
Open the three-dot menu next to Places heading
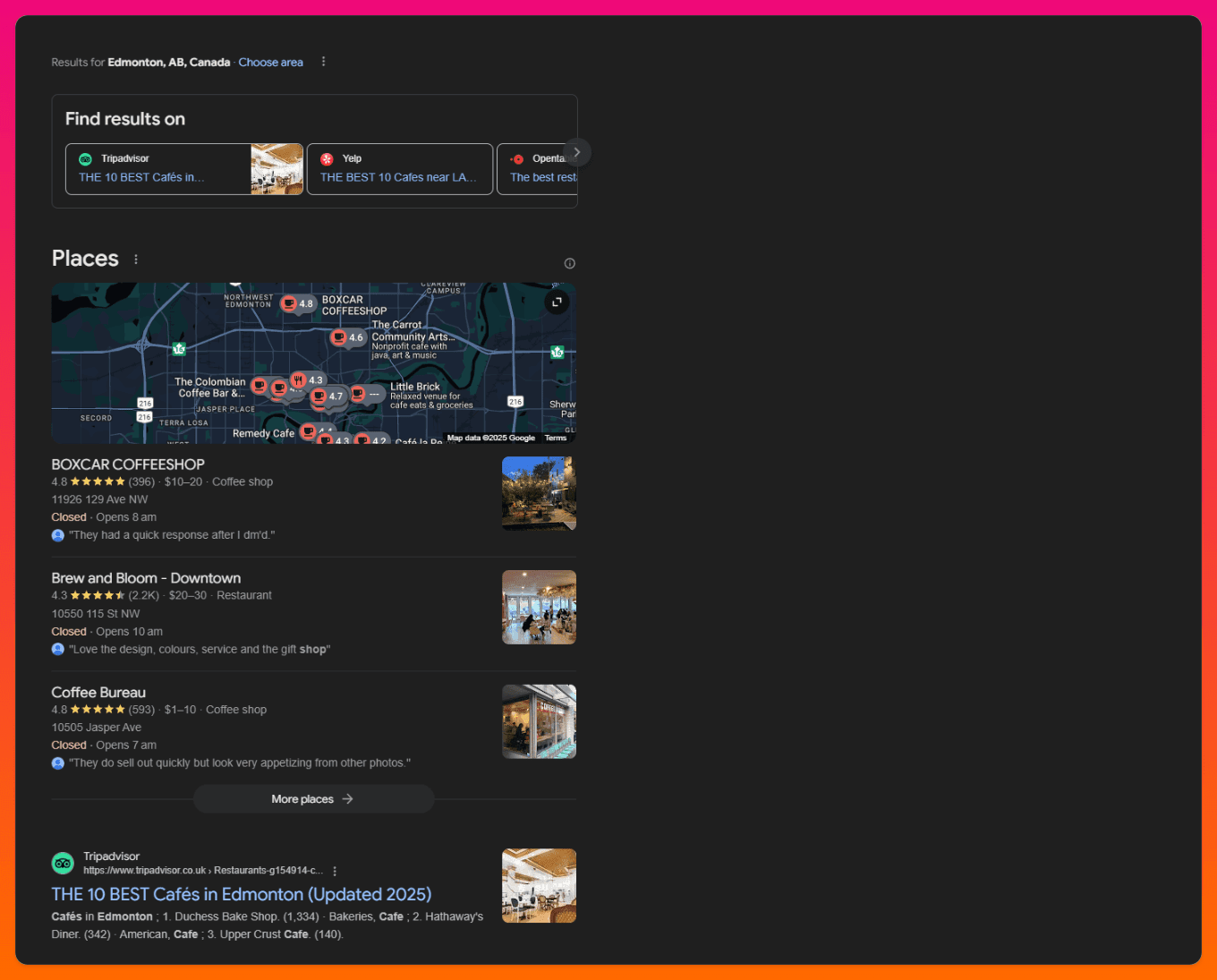click(x=136, y=260)
